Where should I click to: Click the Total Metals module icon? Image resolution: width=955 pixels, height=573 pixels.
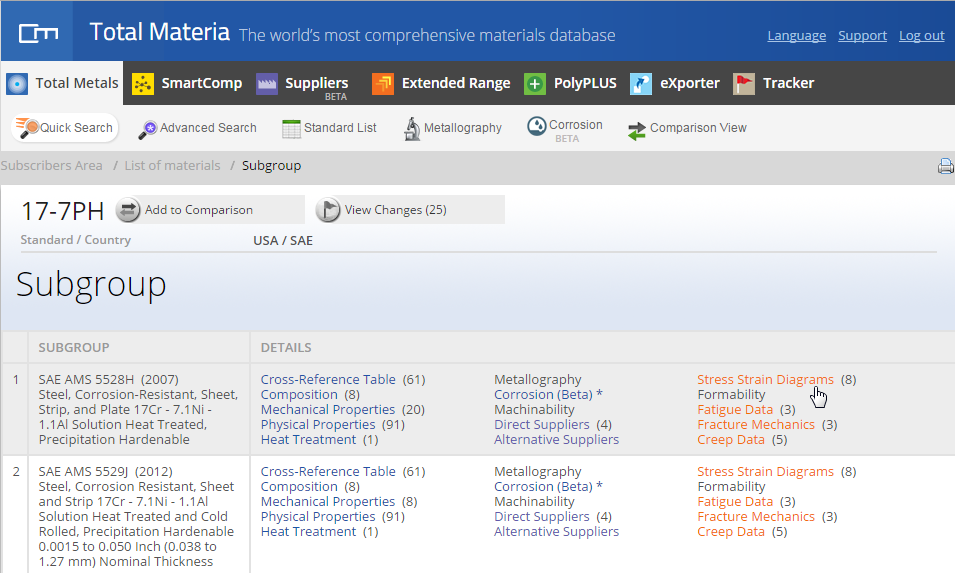coord(17,83)
